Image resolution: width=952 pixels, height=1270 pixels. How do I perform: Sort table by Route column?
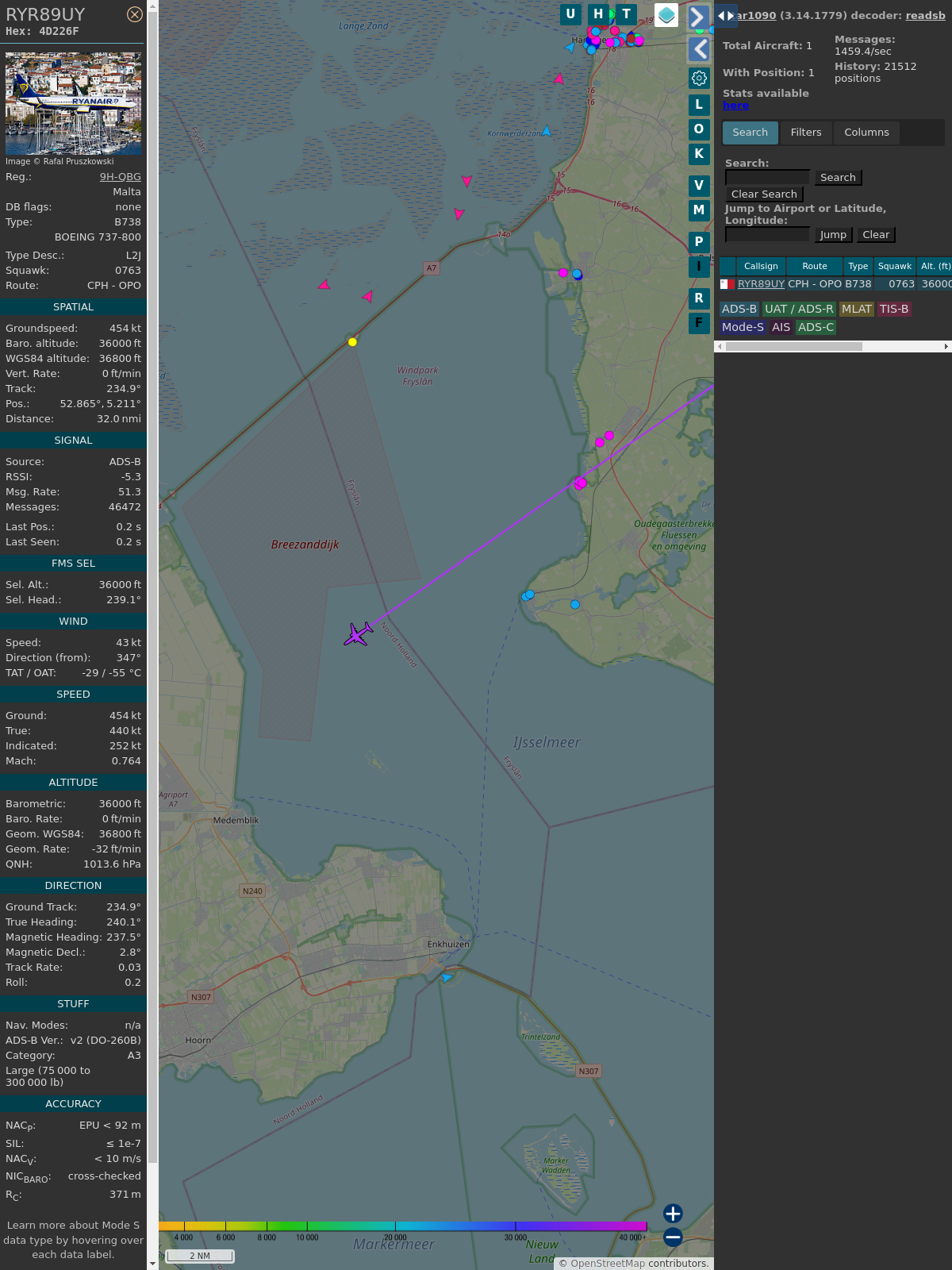coord(815,267)
